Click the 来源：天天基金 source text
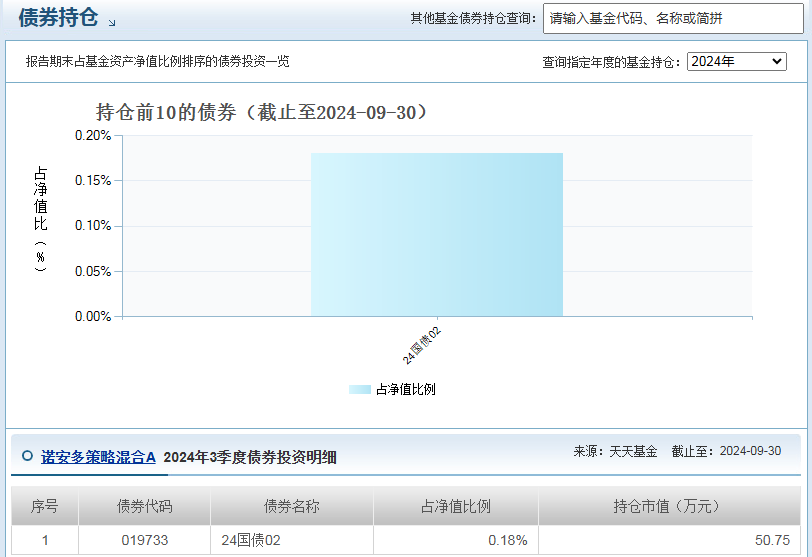The image size is (812, 557). pyautogui.click(x=615, y=451)
